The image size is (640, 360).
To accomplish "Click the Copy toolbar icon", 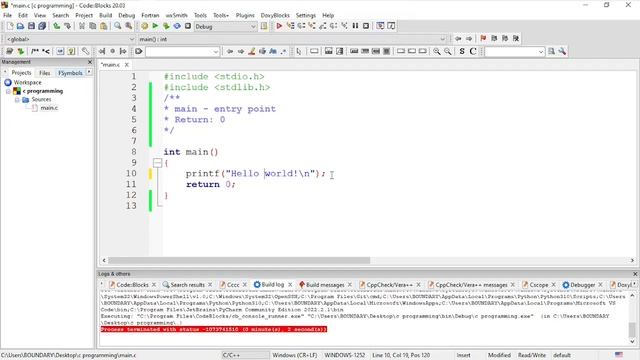I will [93, 26].
